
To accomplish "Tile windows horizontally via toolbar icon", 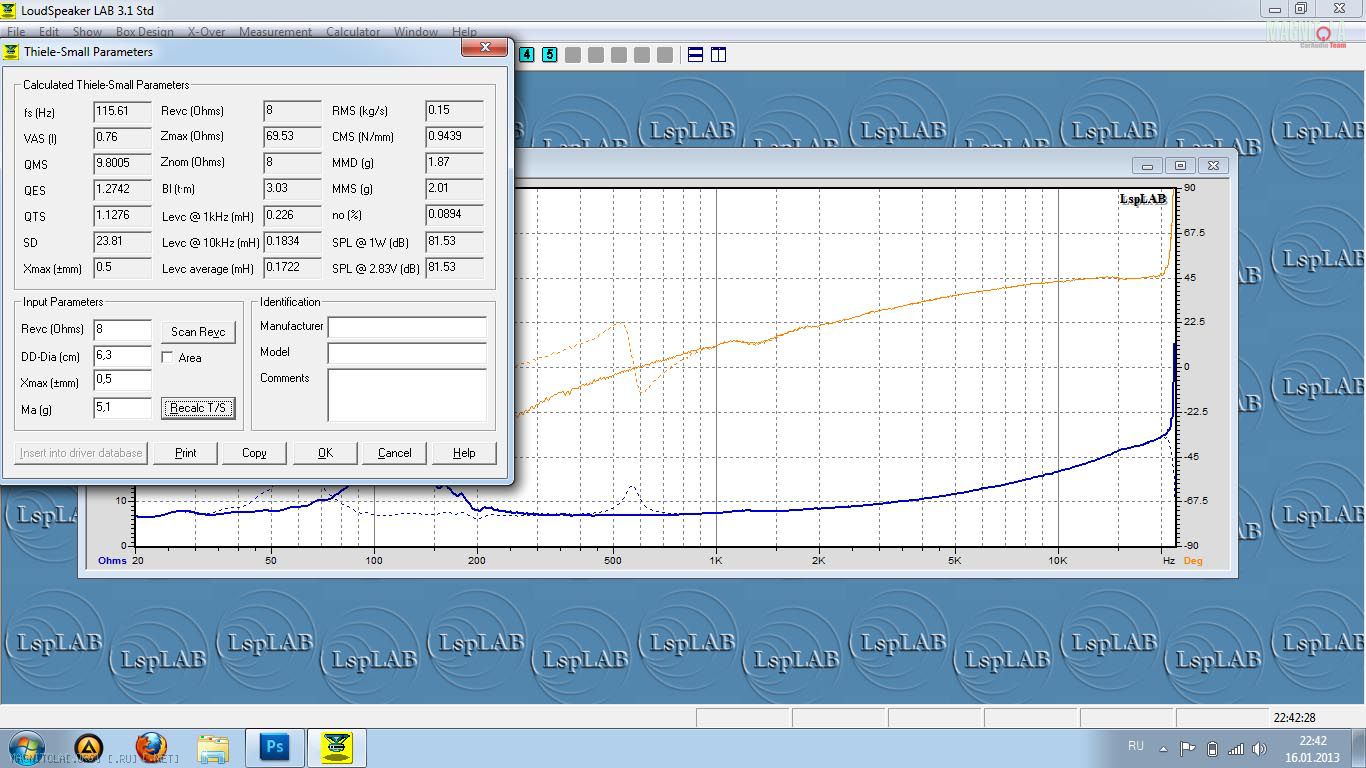I will tap(696, 55).
